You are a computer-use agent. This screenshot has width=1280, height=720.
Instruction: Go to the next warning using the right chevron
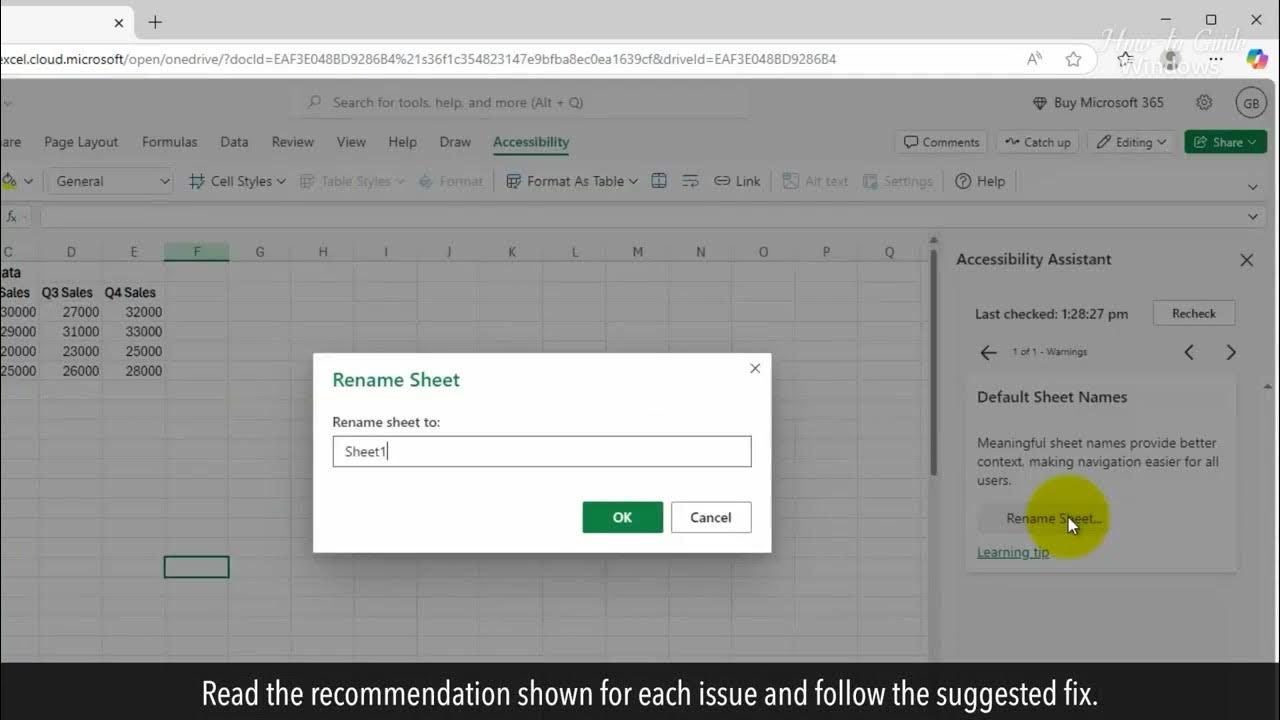click(1231, 352)
